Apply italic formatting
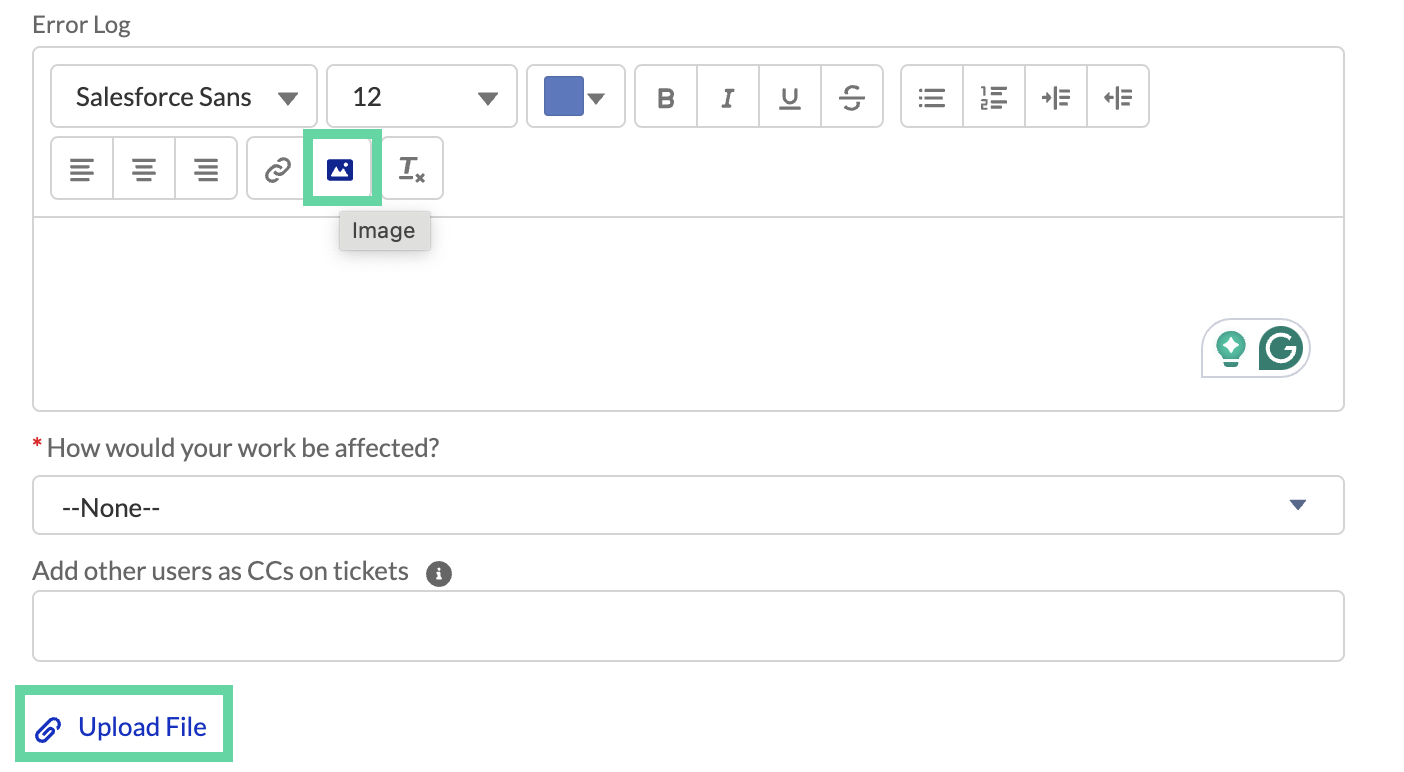 727,96
